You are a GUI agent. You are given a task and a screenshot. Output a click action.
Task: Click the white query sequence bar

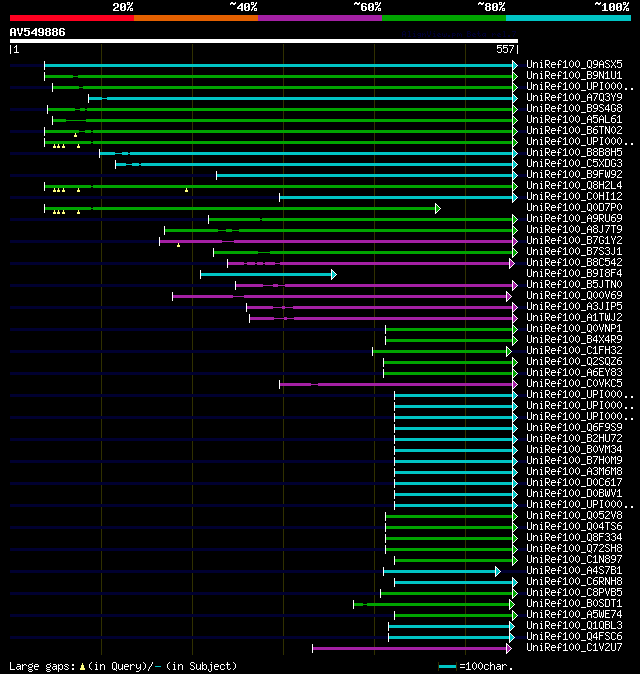pyautogui.click(x=264, y=41)
